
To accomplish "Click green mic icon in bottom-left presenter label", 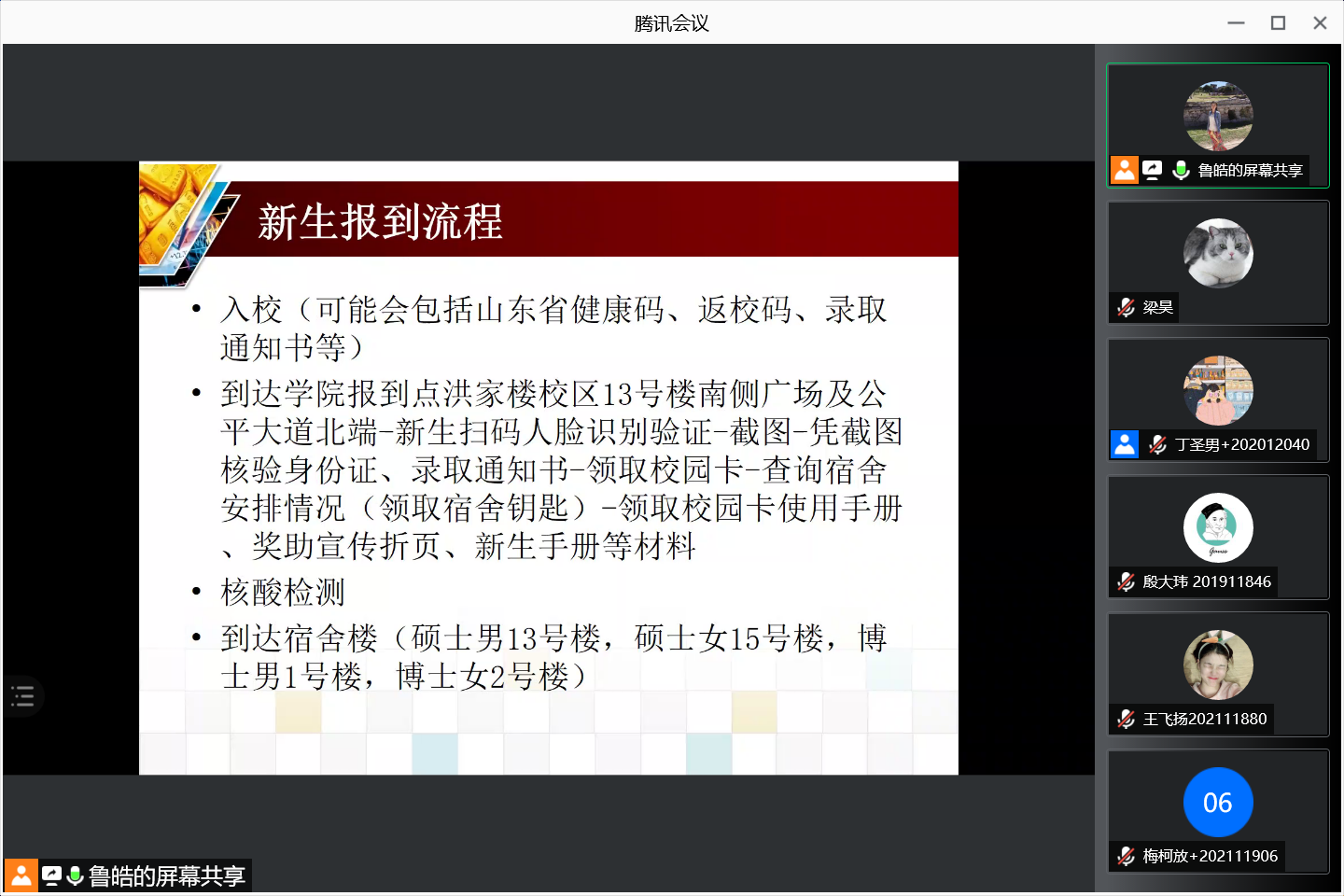I will click(x=76, y=875).
